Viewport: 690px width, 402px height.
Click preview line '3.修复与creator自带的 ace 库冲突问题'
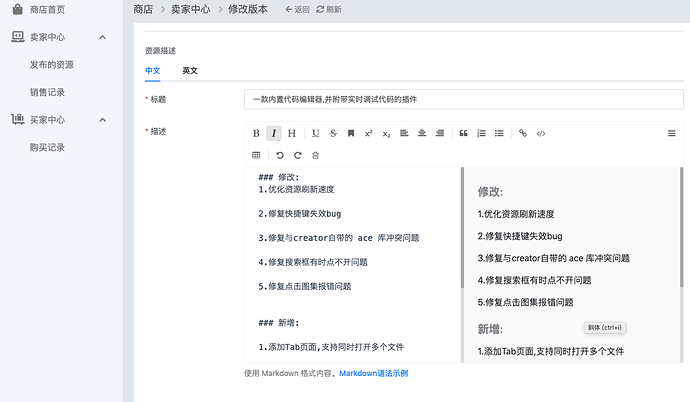[x=554, y=258]
